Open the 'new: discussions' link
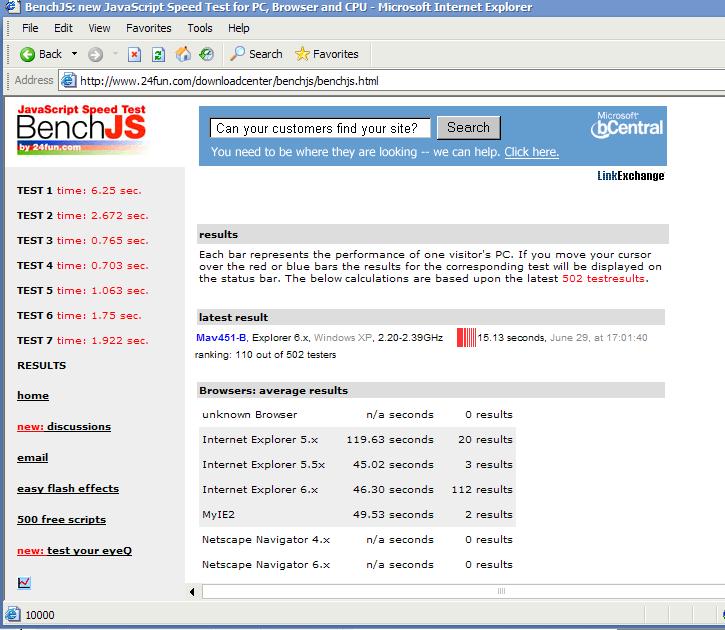The image size is (725, 630). coord(64,427)
